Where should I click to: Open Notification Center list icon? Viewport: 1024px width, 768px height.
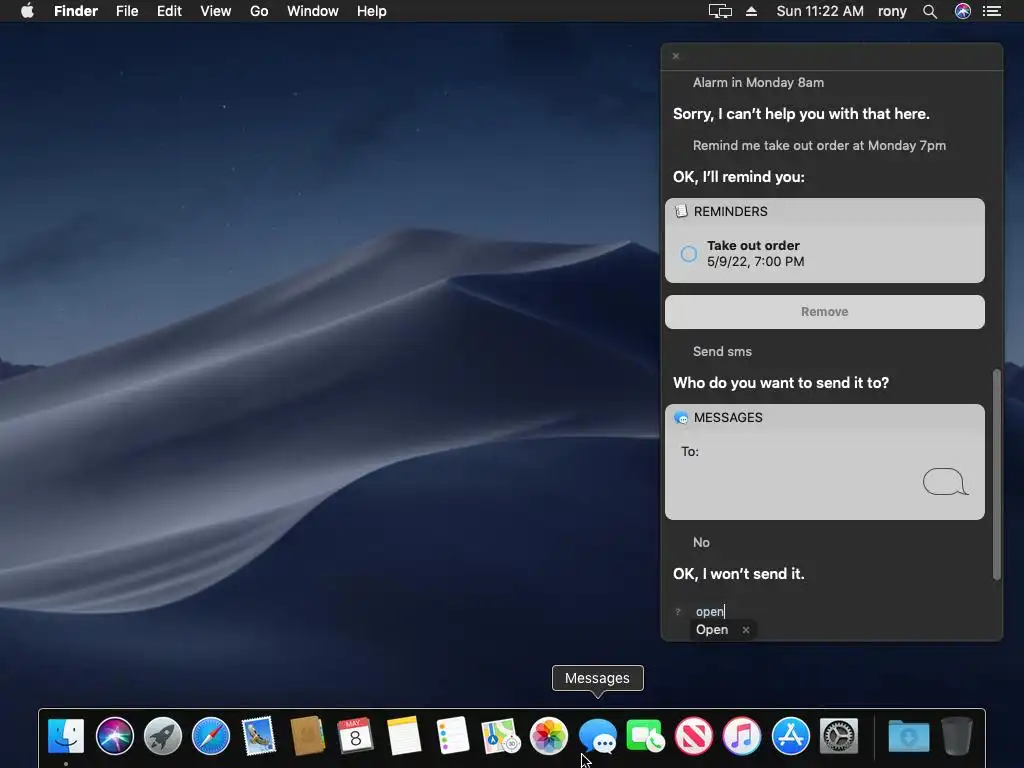992,11
